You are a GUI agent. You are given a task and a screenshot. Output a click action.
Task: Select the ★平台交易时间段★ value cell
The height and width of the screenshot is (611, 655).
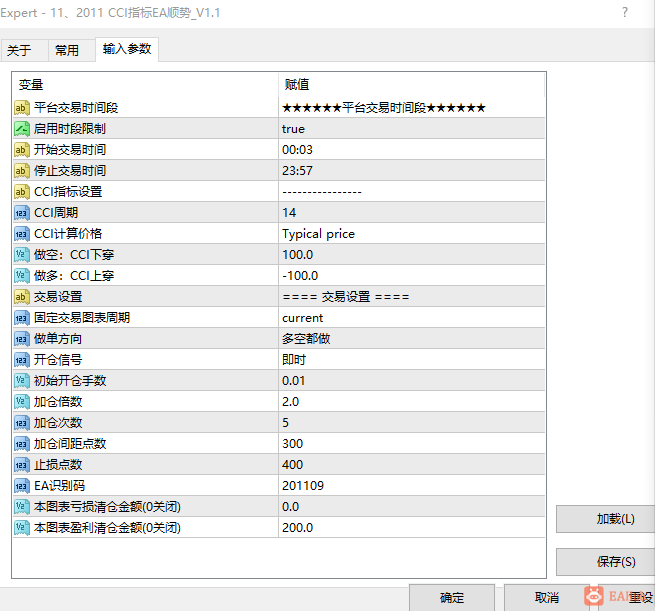point(411,108)
